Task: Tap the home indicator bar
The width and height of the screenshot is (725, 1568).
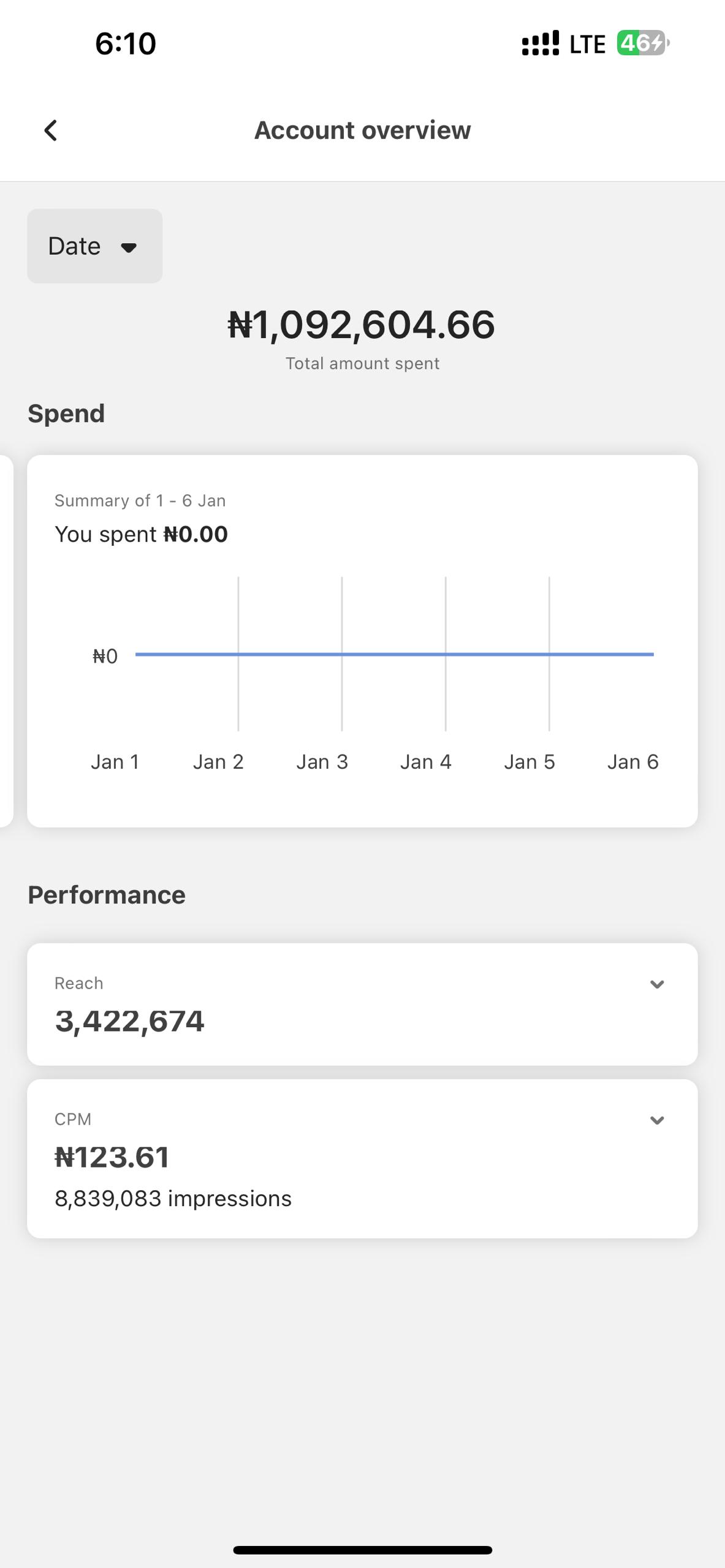Action: (x=362, y=1550)
